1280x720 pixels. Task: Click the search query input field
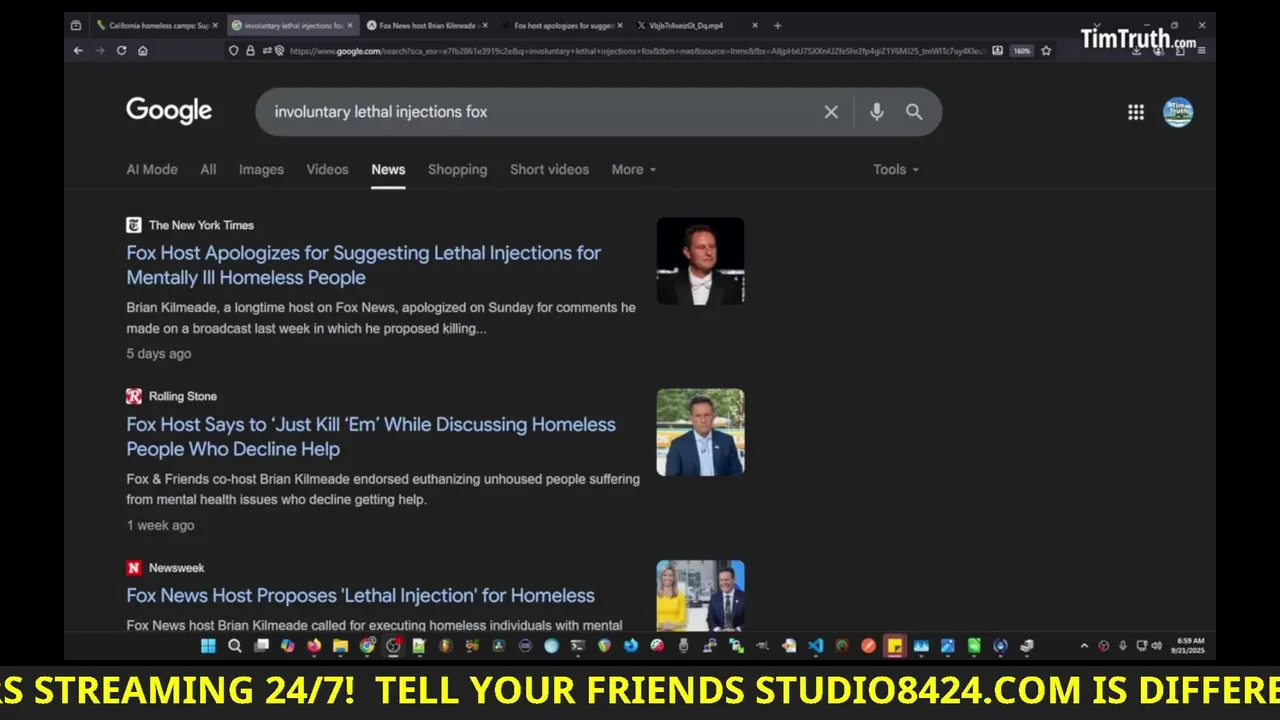pyautogui.click(x=545, y=112)
